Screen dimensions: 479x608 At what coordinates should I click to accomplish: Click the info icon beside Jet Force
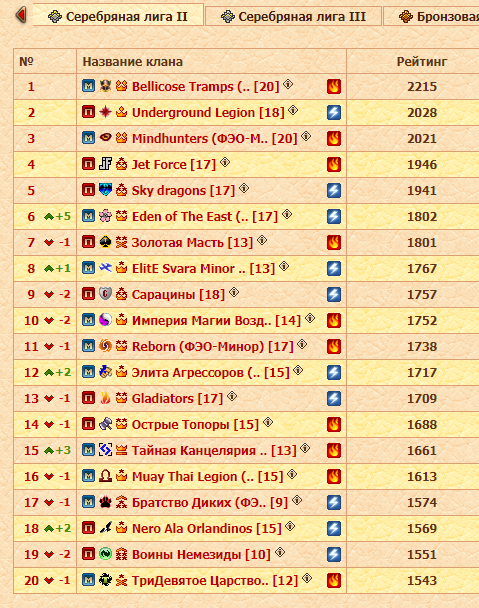[225, 162]
